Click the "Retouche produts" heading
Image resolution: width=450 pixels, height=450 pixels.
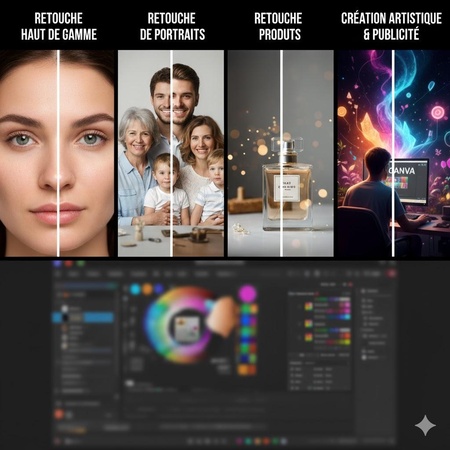coord(279,27)
